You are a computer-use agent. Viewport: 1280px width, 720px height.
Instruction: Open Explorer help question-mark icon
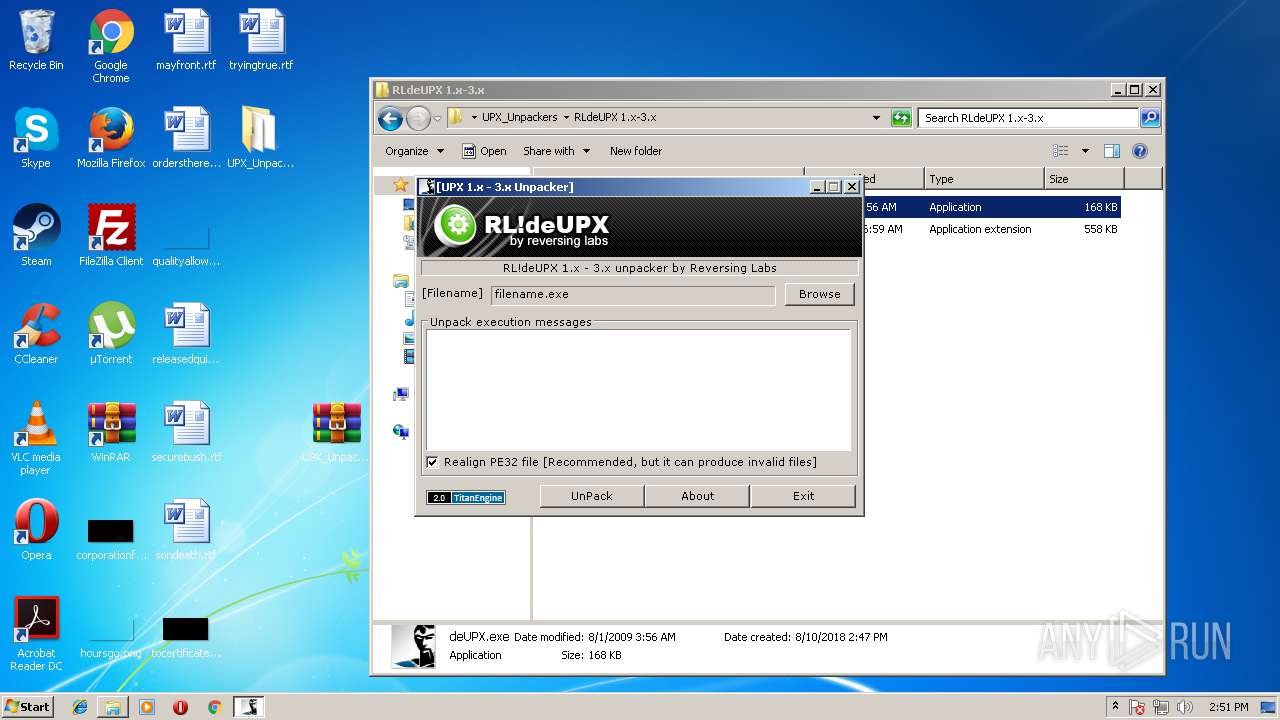pyautogui.click(x=1139, y=151)
